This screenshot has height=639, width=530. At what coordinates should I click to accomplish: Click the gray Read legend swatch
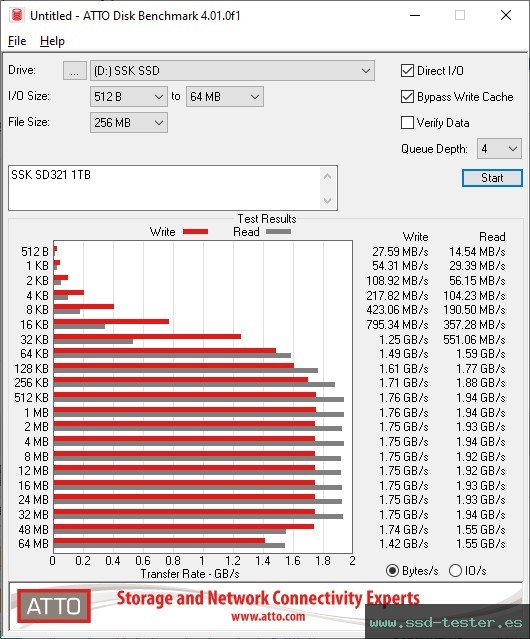tap(278, 232)
